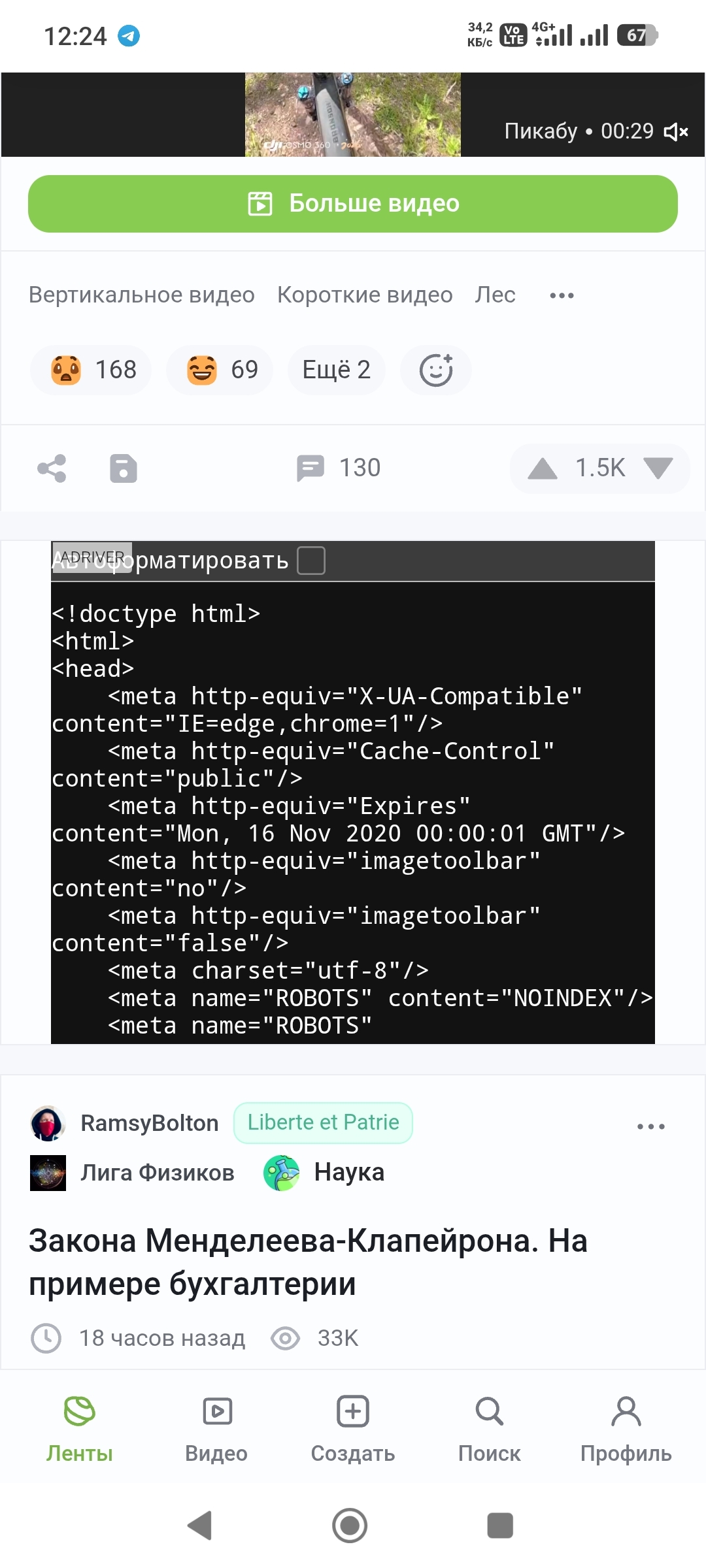The image size is (706, 1568).
Task: Open the 130 comments
Action: point(338,468)
